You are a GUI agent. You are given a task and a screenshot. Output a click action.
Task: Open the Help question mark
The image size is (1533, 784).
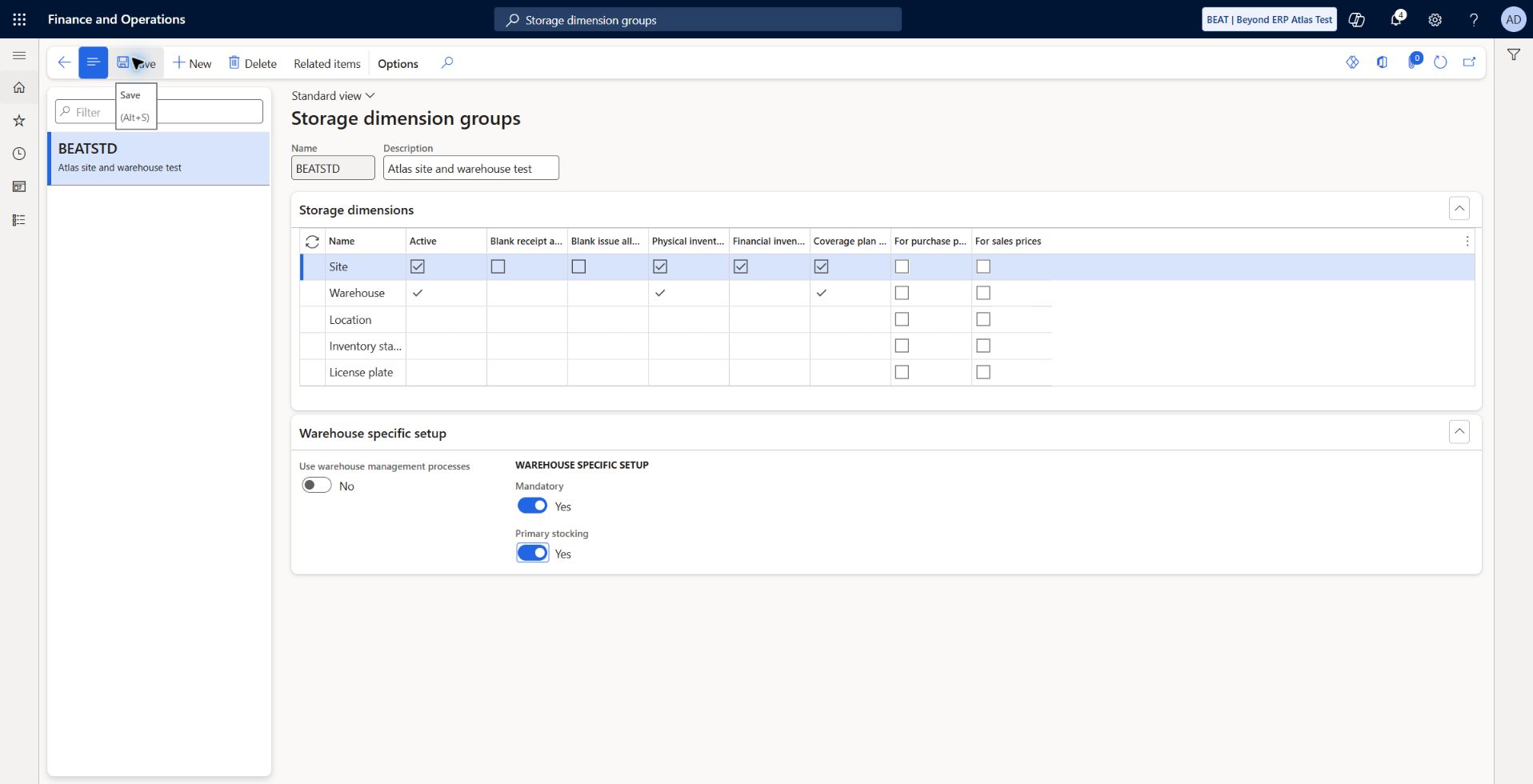pyautogui.click(x=1474, y=19)
